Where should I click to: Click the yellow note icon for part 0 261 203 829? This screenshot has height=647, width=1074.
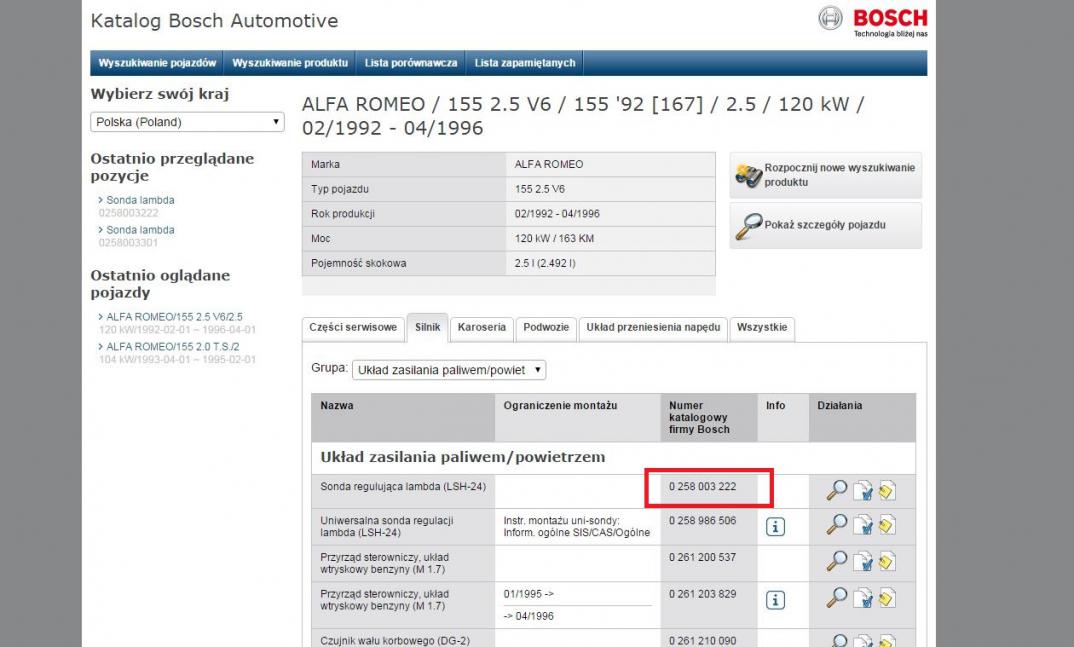click(887, 598)
